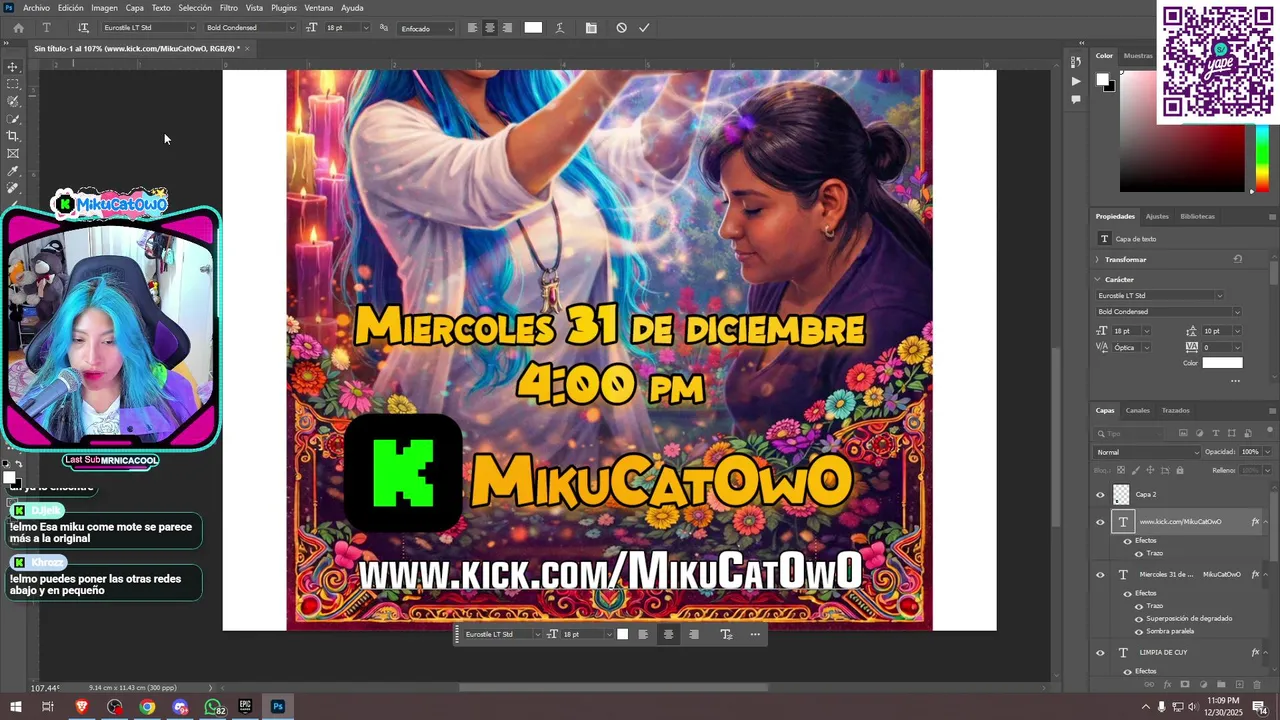The image size is (1280, 720).
Task: Select the Crop tool in toolbar
Action: click(x=13, y=136)
